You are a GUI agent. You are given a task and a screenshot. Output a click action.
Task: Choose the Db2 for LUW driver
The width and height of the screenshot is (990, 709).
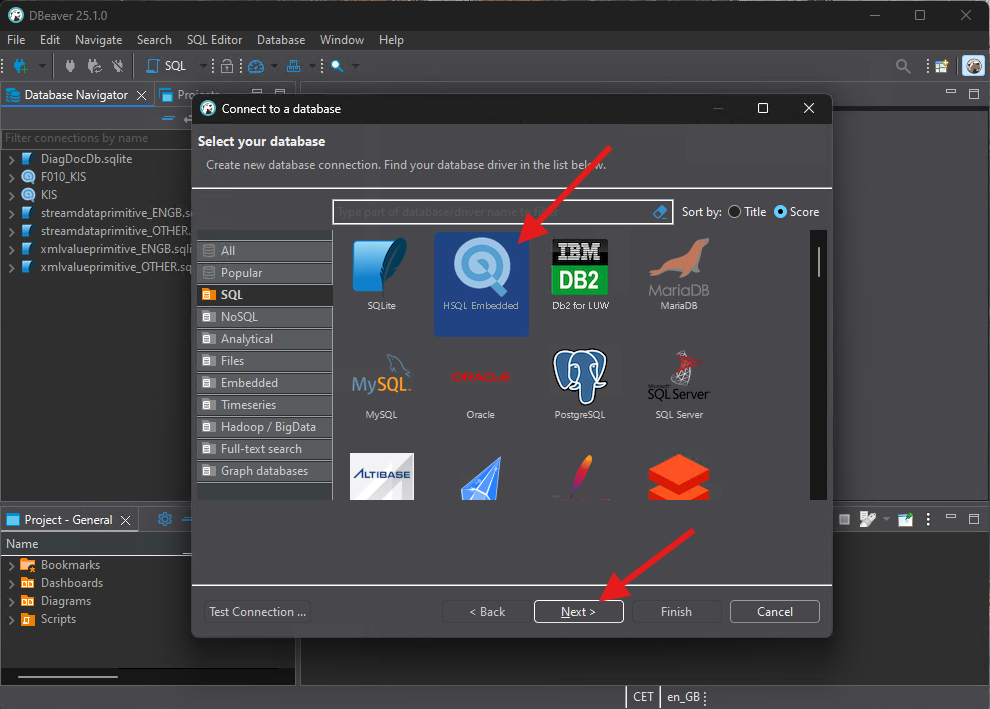tap(580, 266)
